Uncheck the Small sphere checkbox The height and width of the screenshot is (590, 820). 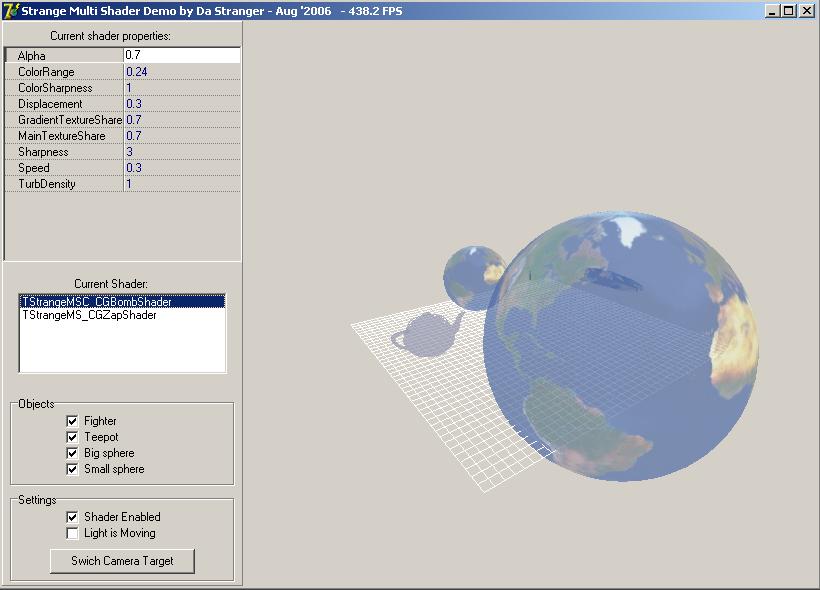[x=72, y=469]
